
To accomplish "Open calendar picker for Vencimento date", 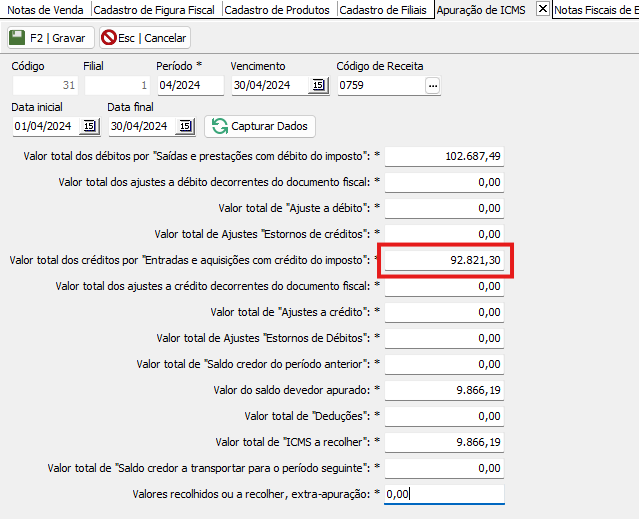I will (319, 86).
